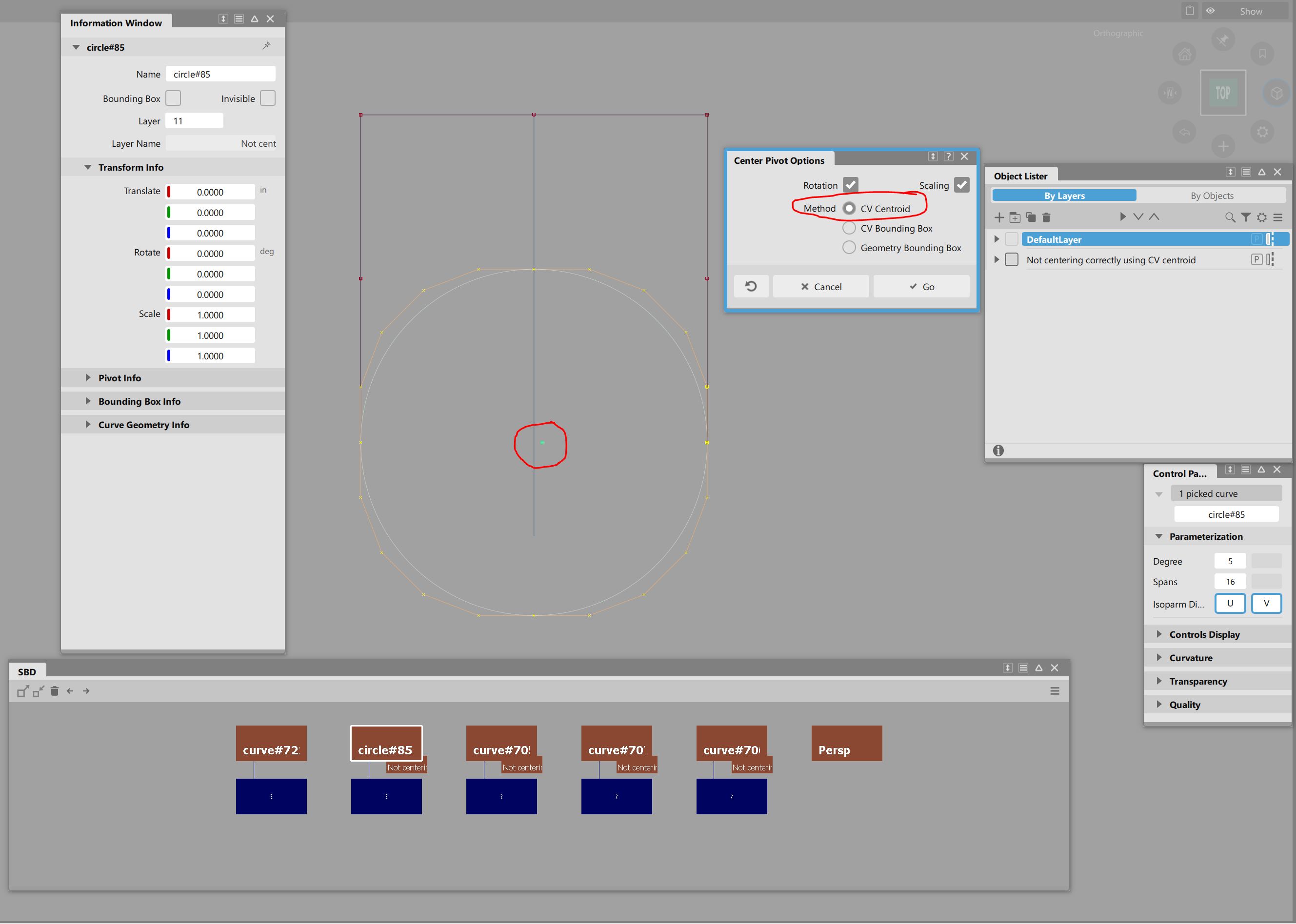
Task: Cancel the Center Pivot Options dialog
Action: point(821,286)
